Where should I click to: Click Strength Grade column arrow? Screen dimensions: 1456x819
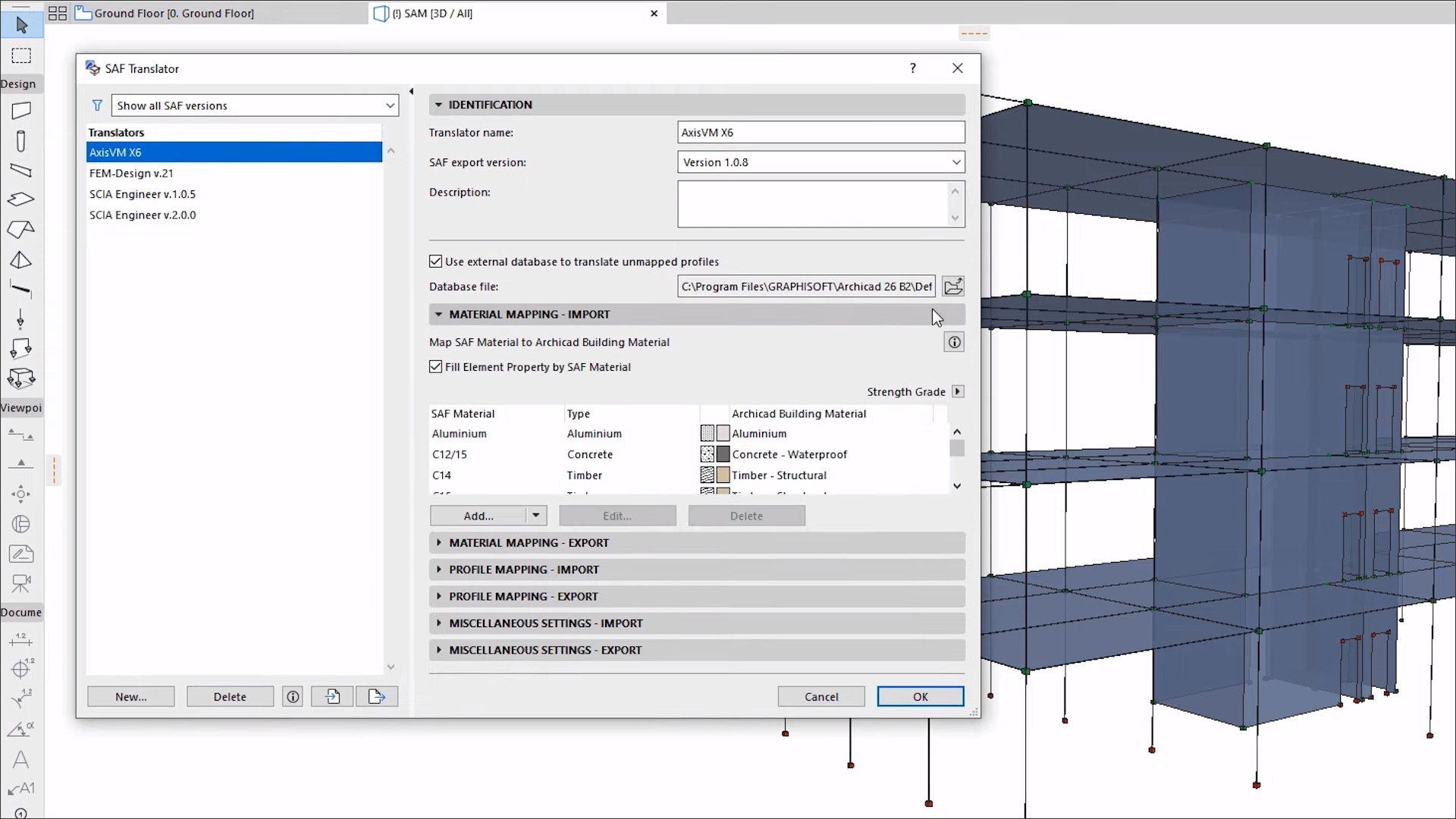point(958,391)
